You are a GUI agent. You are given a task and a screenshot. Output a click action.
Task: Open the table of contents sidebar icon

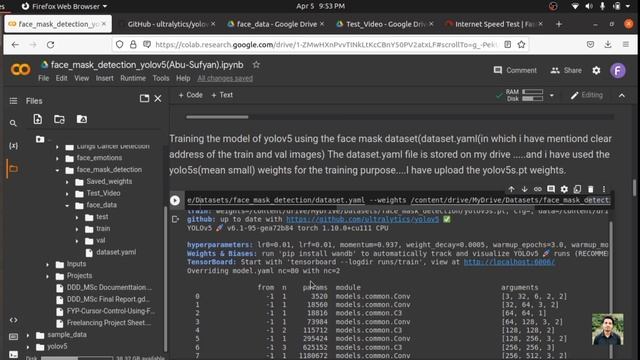point(13,101)
